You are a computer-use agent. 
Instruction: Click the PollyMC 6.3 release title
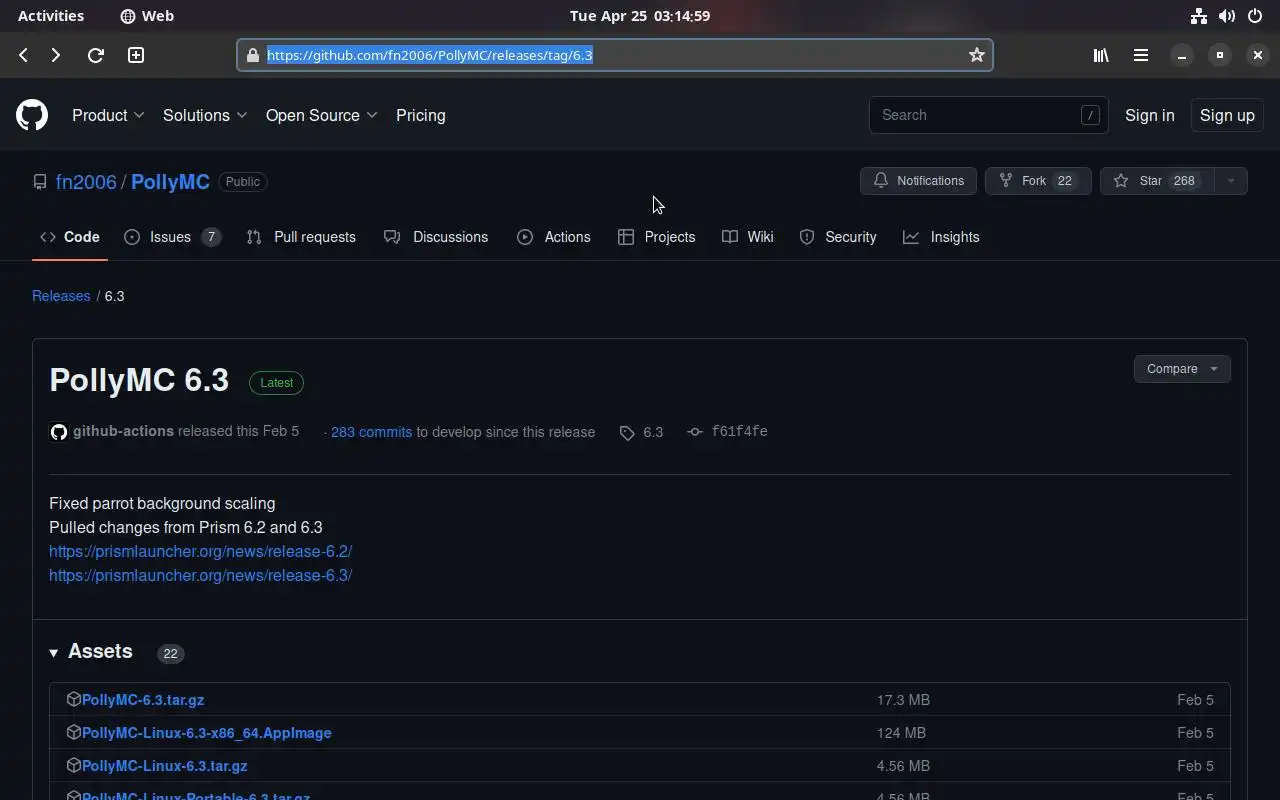click(x=139, y=380)
